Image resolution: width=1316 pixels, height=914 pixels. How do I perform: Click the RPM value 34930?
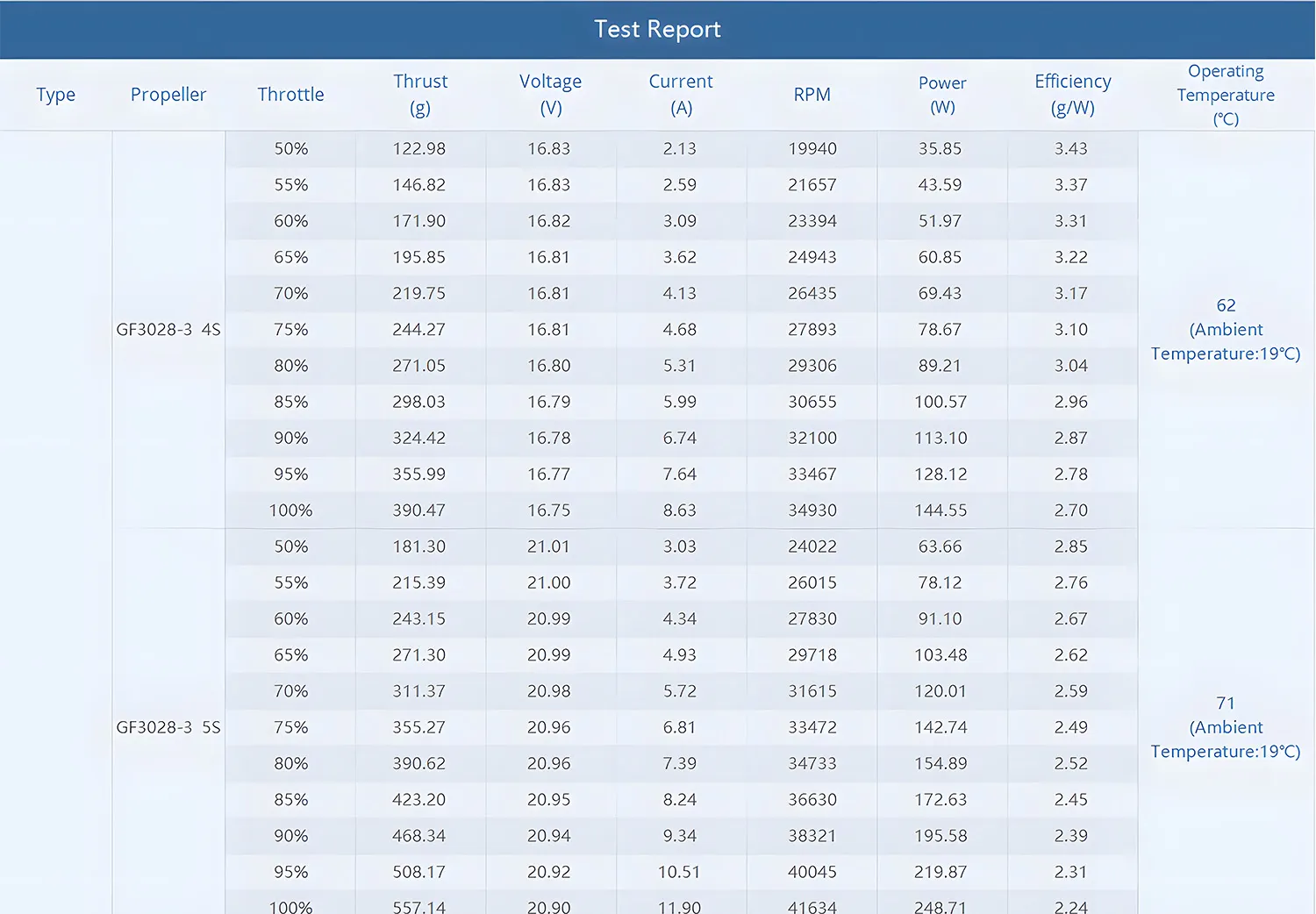(x=812, y=511)
